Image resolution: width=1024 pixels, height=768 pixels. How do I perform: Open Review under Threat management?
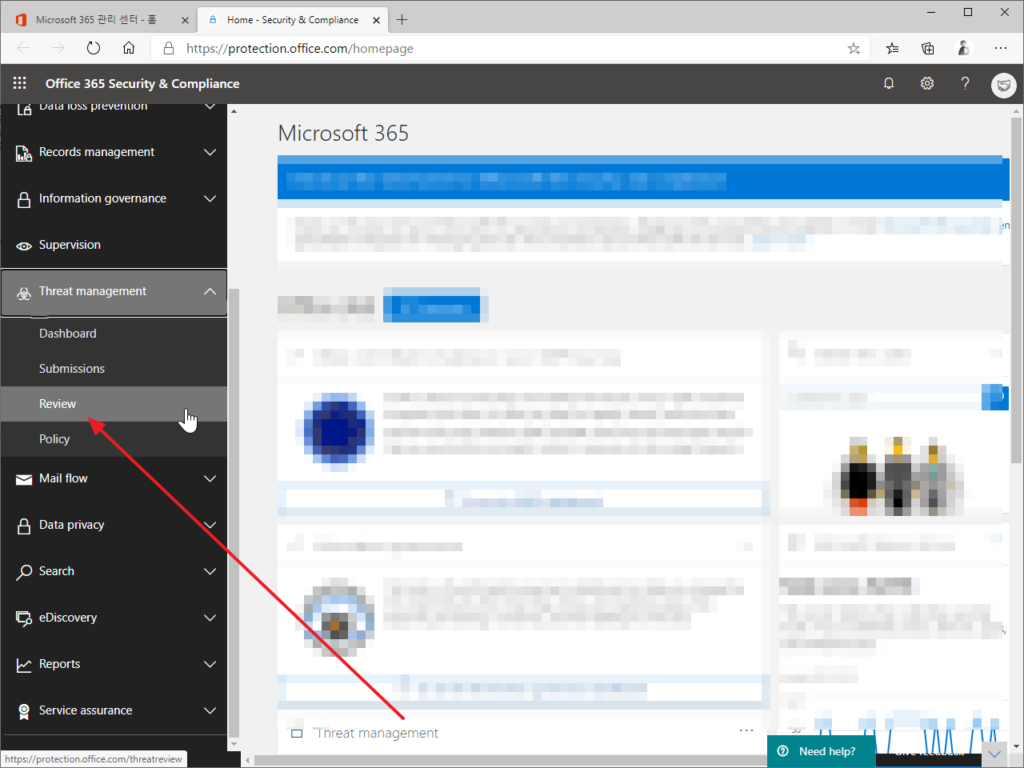click(57, 403)
